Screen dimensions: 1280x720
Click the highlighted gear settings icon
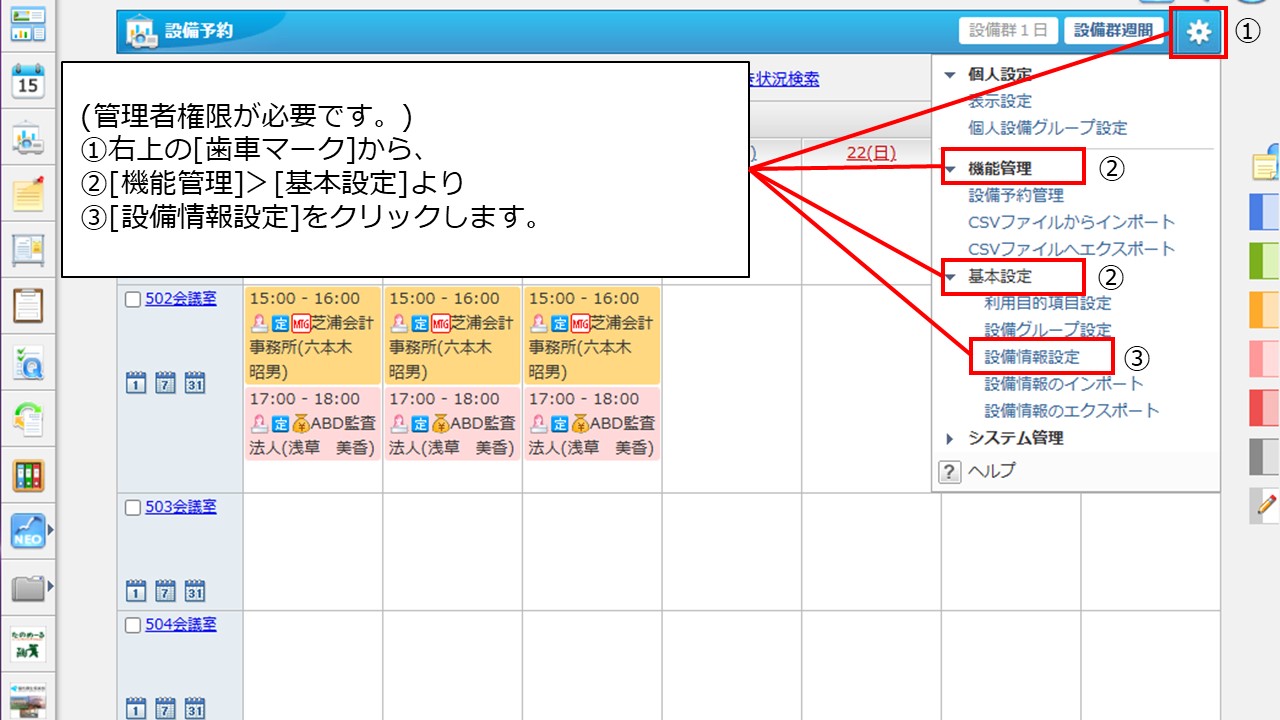click(1197, 32)
